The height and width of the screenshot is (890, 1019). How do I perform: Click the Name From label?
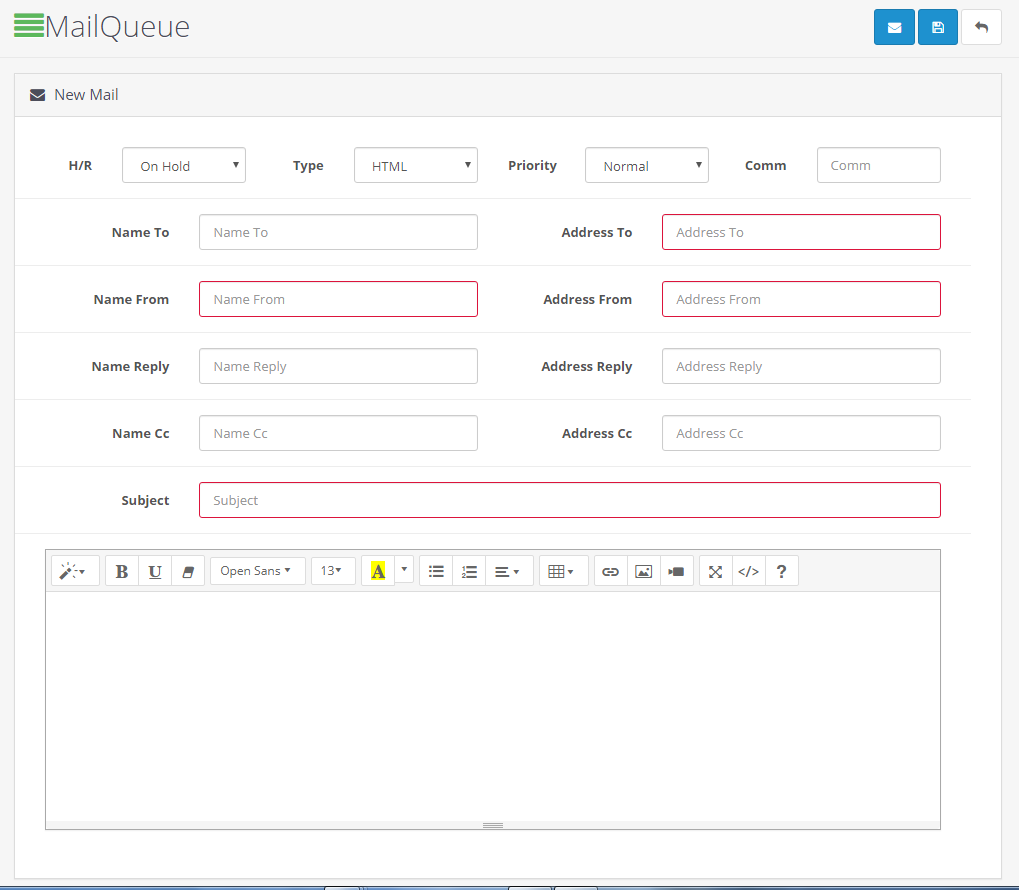131,300
